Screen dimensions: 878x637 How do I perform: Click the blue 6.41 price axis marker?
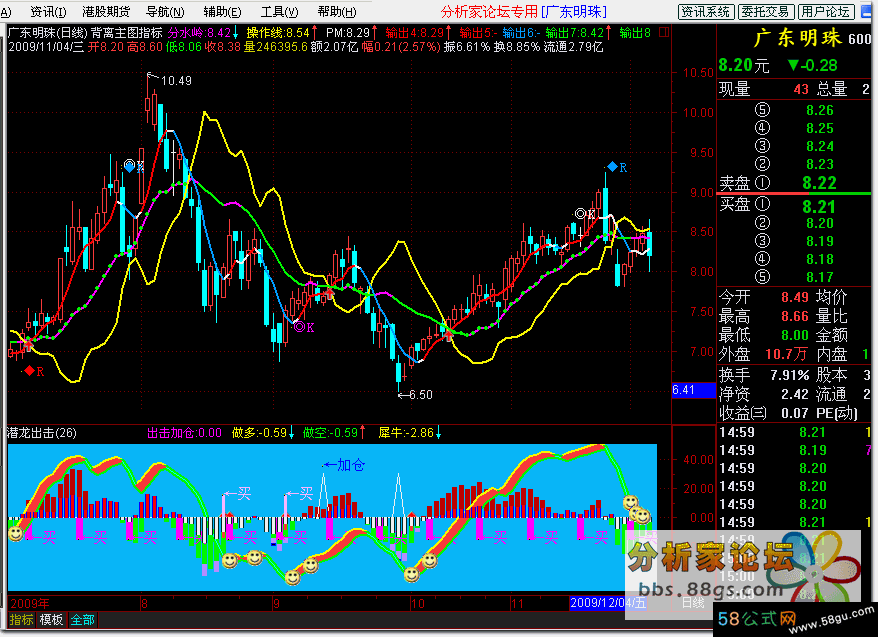(x=693, y=390)
